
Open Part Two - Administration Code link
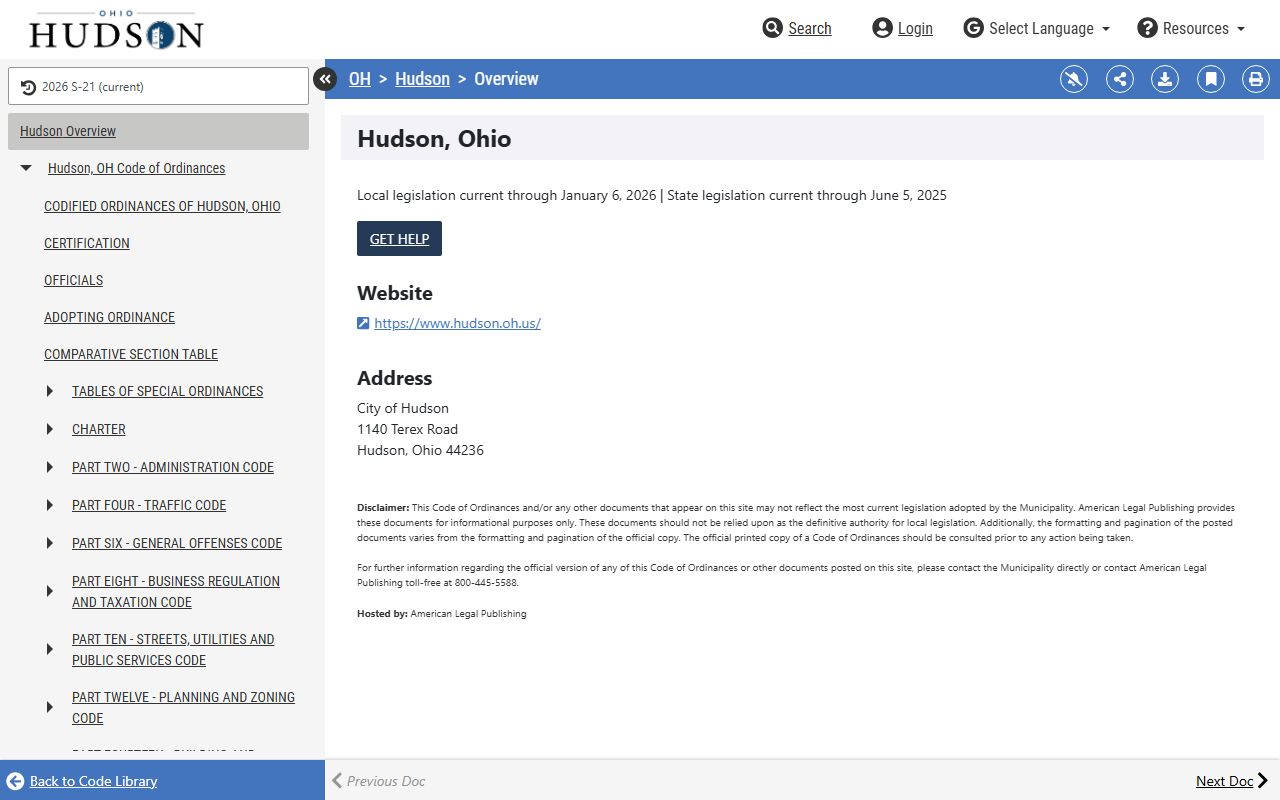(173, 467)
